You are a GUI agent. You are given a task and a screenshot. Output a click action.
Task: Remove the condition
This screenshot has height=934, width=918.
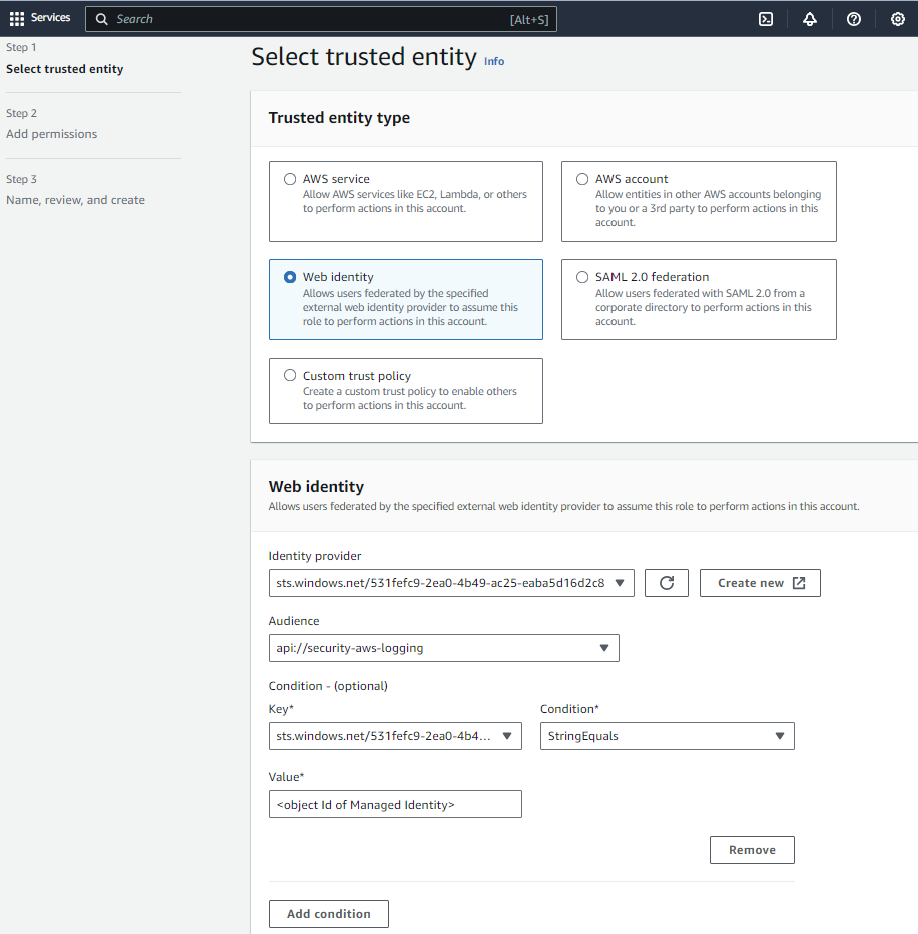tap(752, 849)
